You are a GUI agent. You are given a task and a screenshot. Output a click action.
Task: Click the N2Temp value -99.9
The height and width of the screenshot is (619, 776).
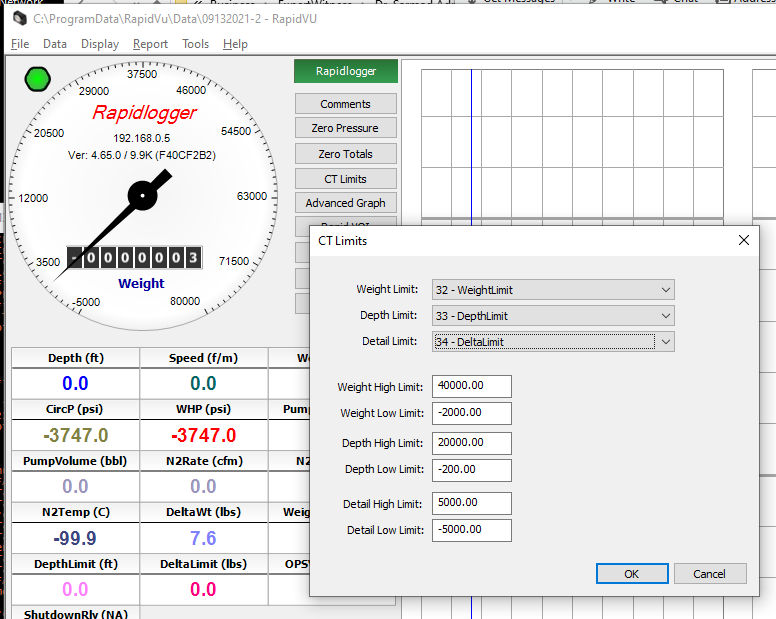(75, 538)
